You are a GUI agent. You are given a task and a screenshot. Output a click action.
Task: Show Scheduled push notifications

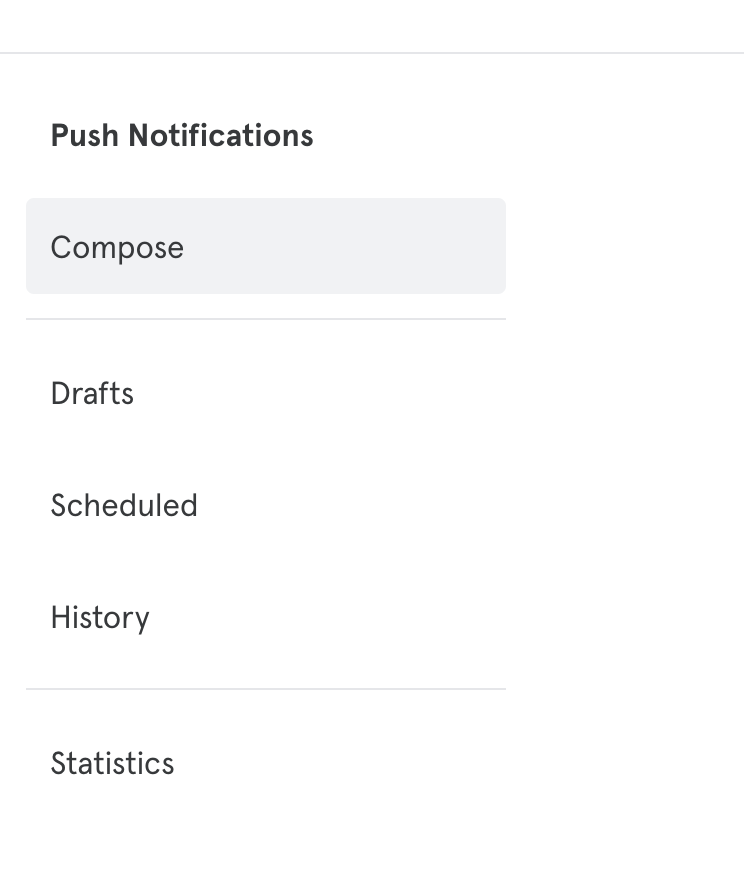click(x=124, y=505)
